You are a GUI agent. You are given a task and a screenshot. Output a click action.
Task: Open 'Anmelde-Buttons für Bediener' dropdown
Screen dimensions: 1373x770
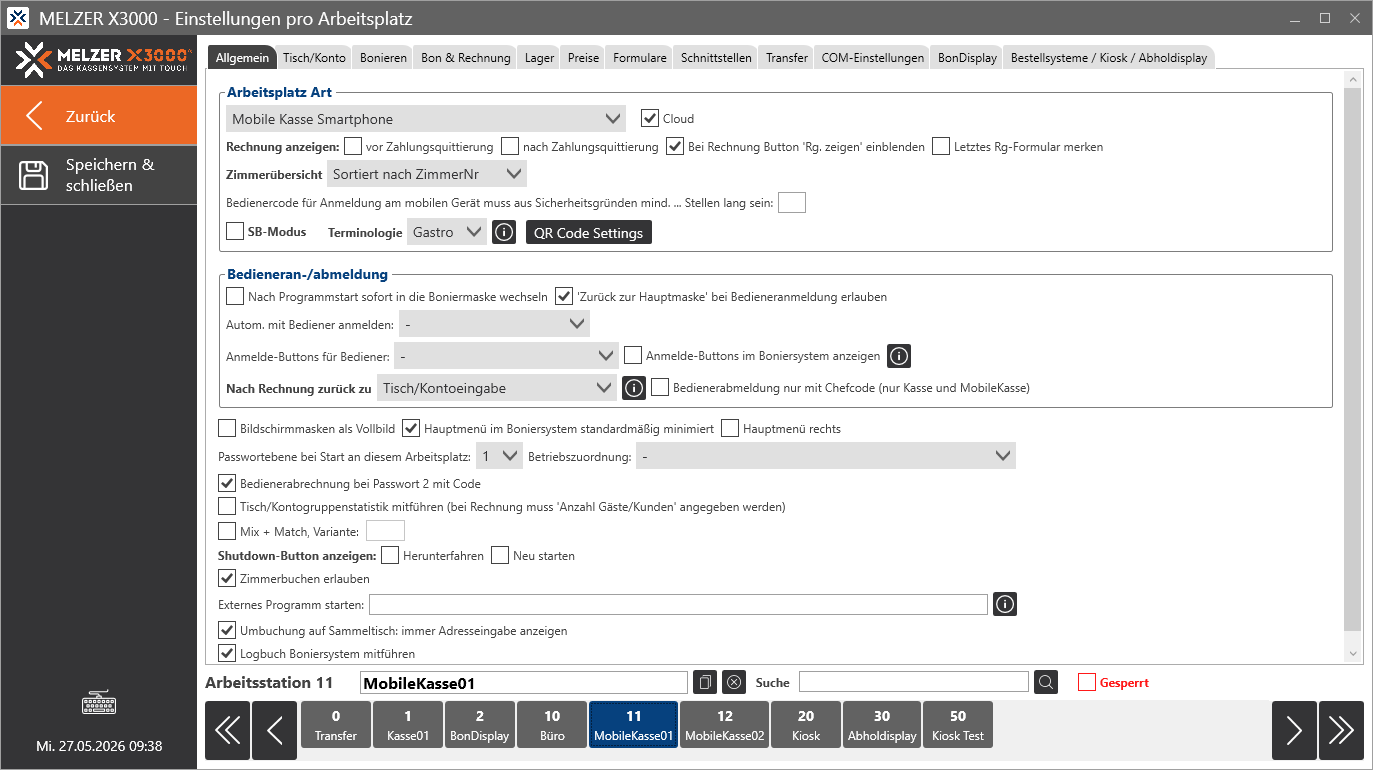point(507,356)
